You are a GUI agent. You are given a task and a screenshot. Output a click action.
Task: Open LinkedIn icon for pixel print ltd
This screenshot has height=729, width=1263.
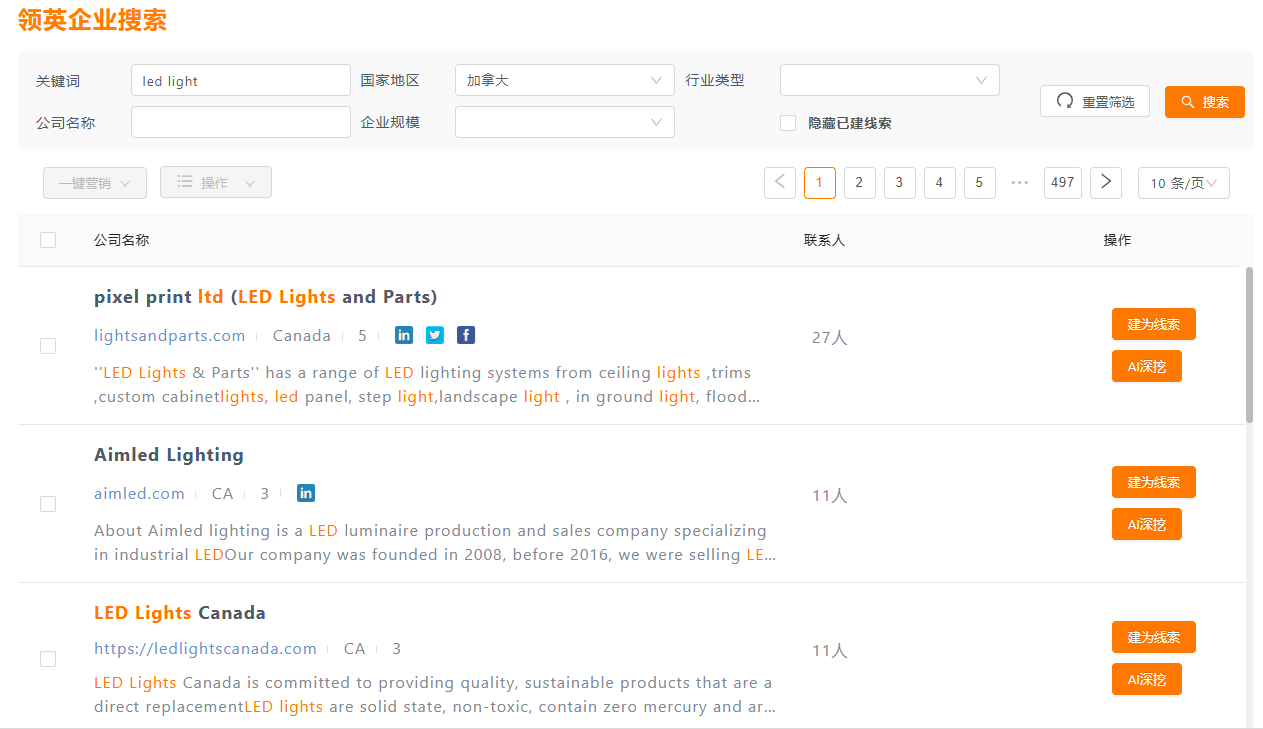[x=404, y=335]
